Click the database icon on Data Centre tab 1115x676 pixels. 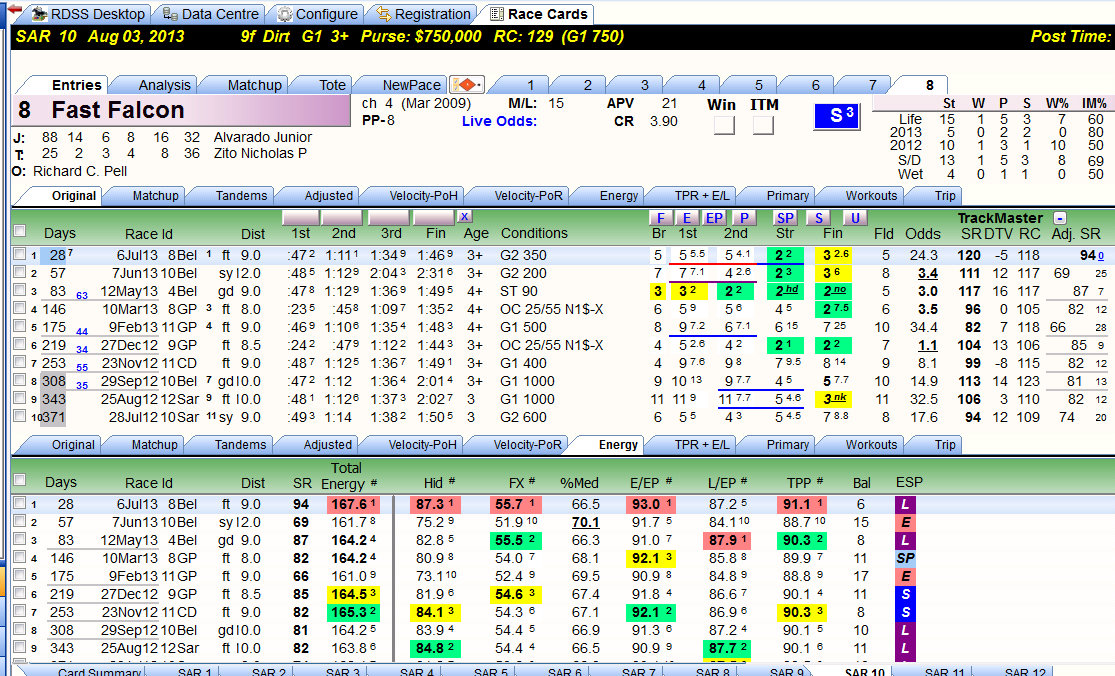(x=170, y=14)
